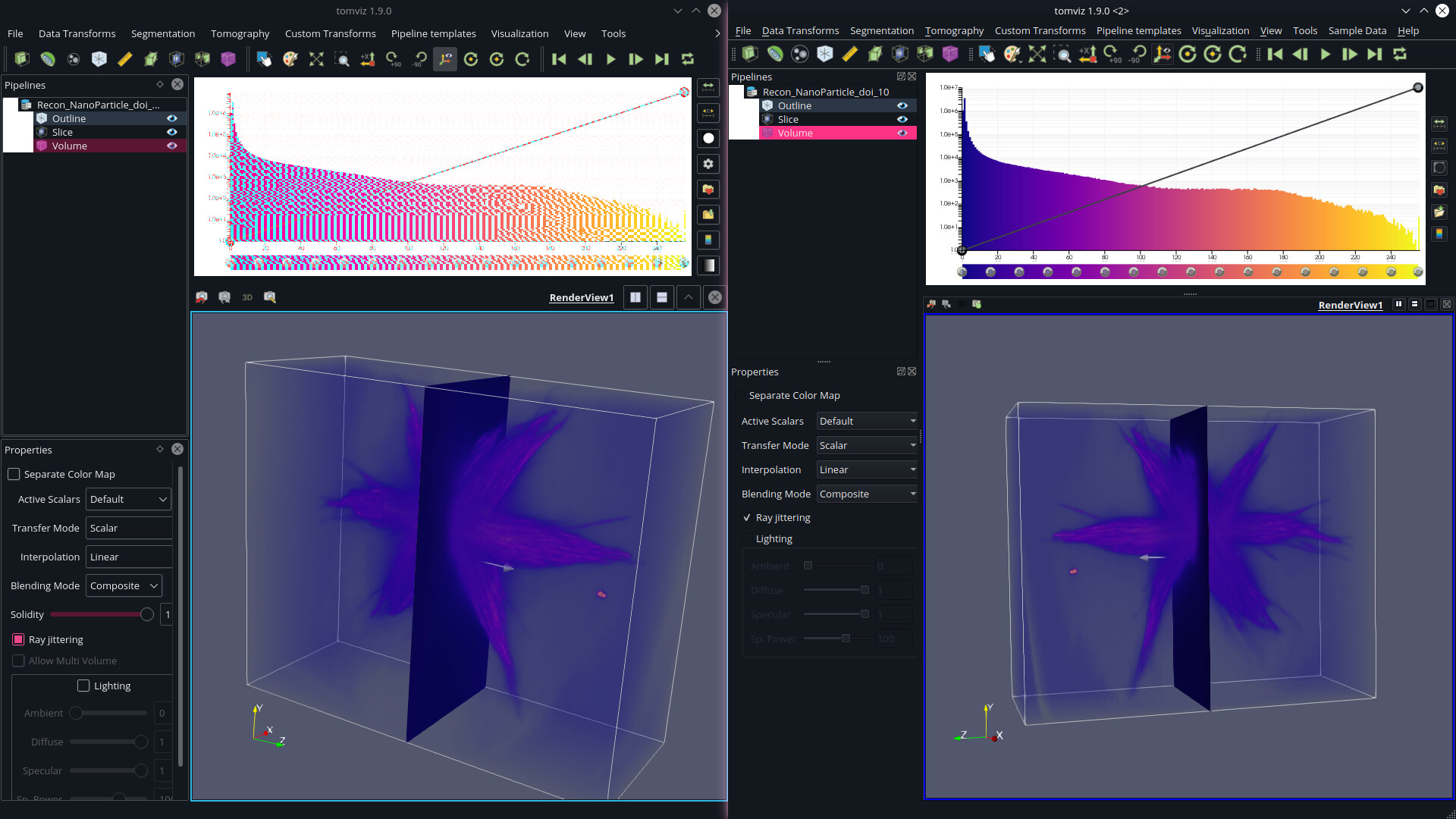Select Volume row in right Pipelines
This screenshot has width=1456, height=819.
click(838, 133)
